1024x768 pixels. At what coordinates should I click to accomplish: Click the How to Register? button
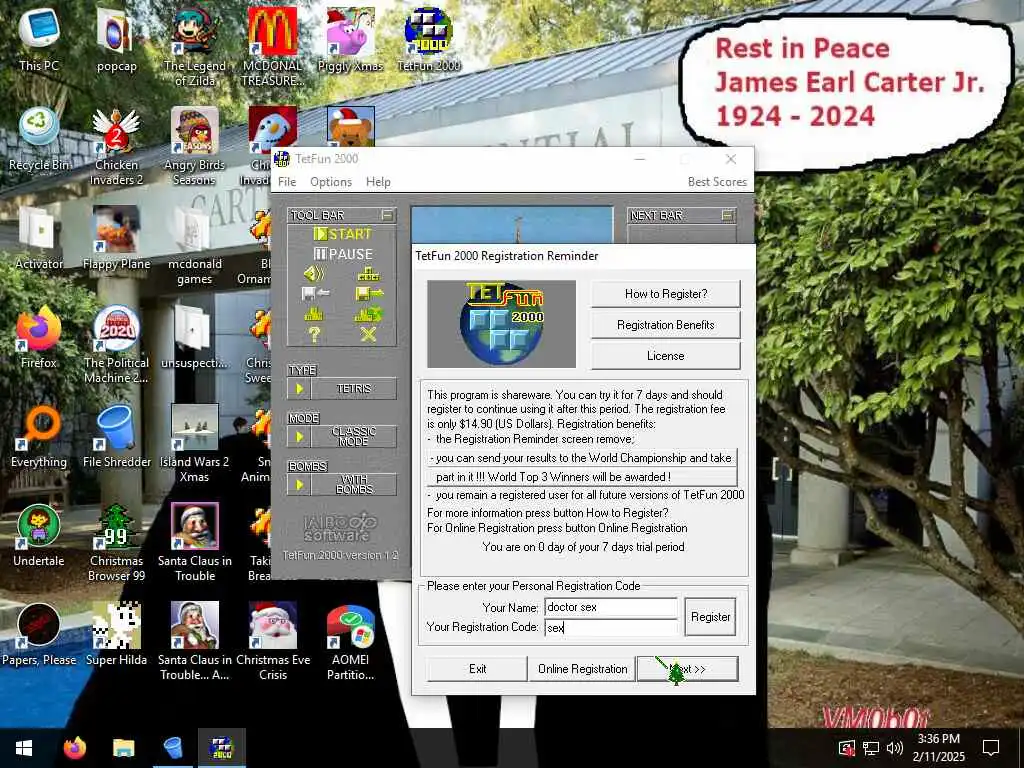click(x=665, y=294)
